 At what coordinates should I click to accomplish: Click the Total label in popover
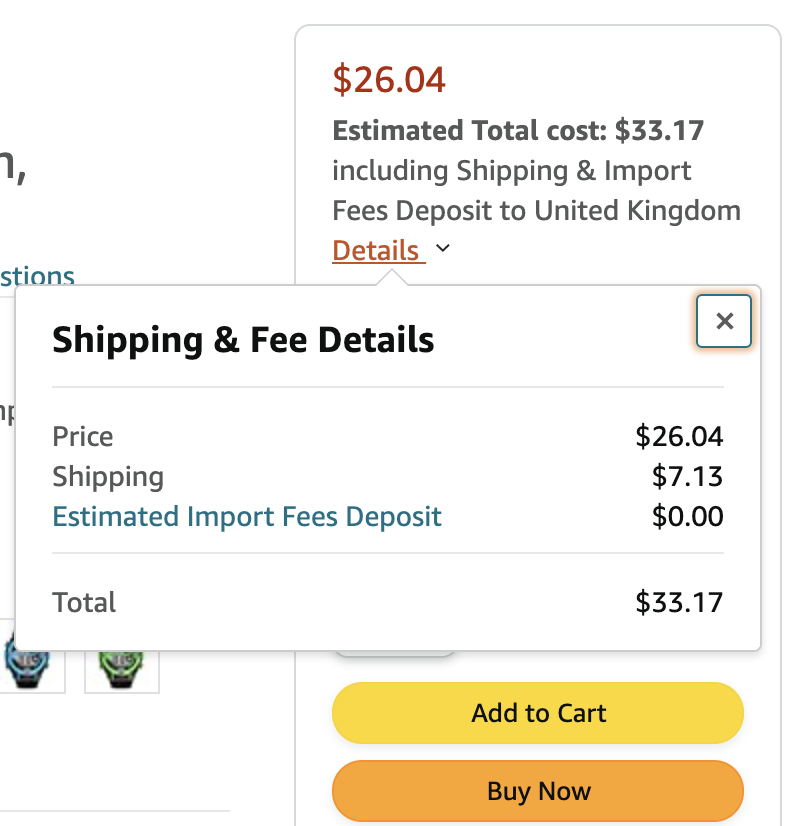84,602
